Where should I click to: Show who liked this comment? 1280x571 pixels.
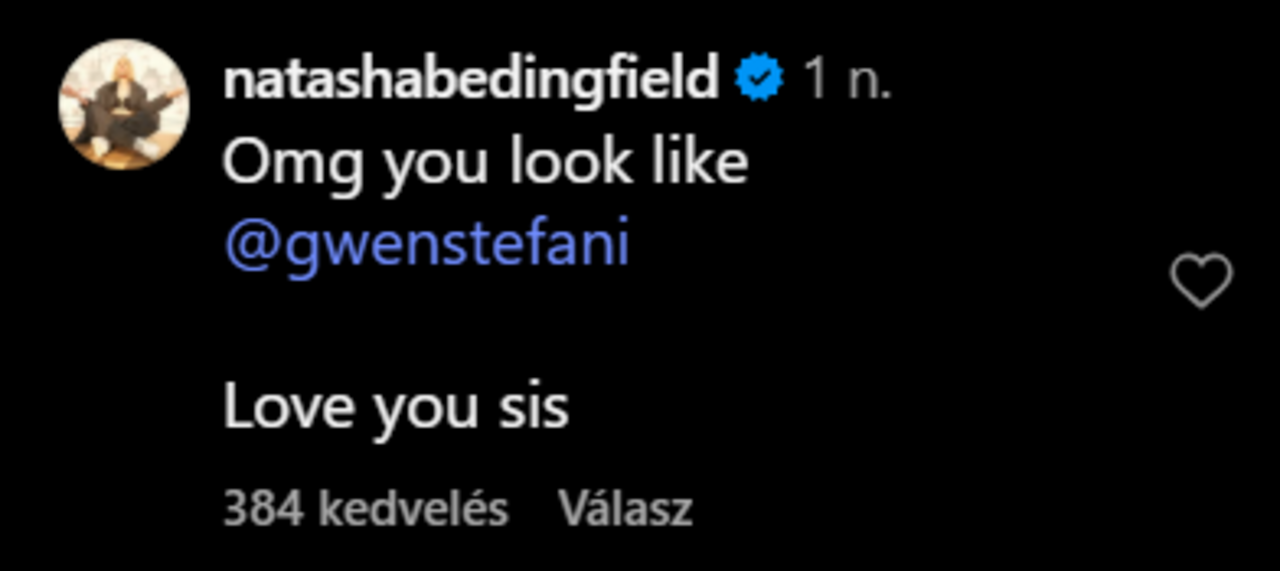pyautogui.click(x=365, y=509)
